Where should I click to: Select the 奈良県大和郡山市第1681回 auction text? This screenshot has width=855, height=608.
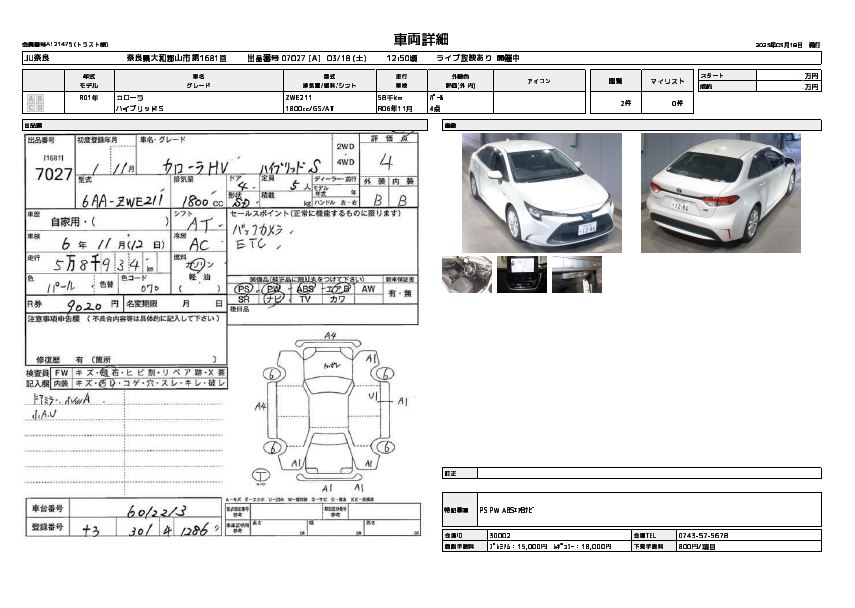click(176, 58)
